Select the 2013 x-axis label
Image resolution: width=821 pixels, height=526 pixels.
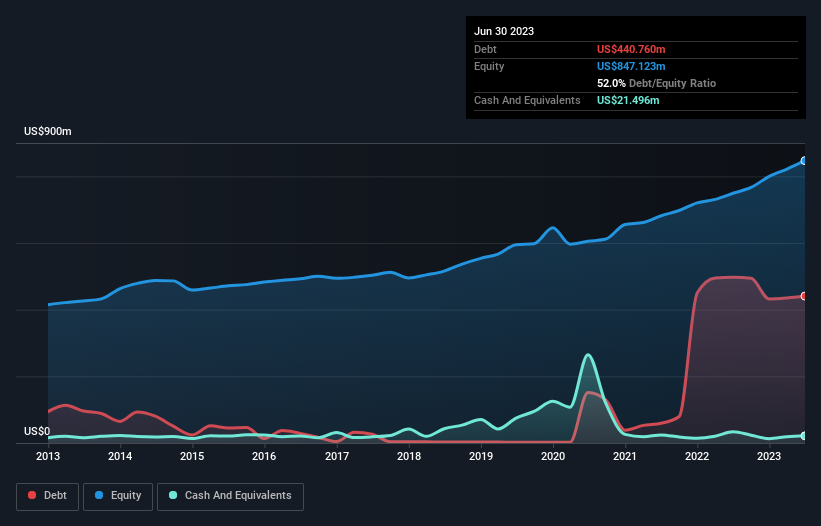pos(48,456)
